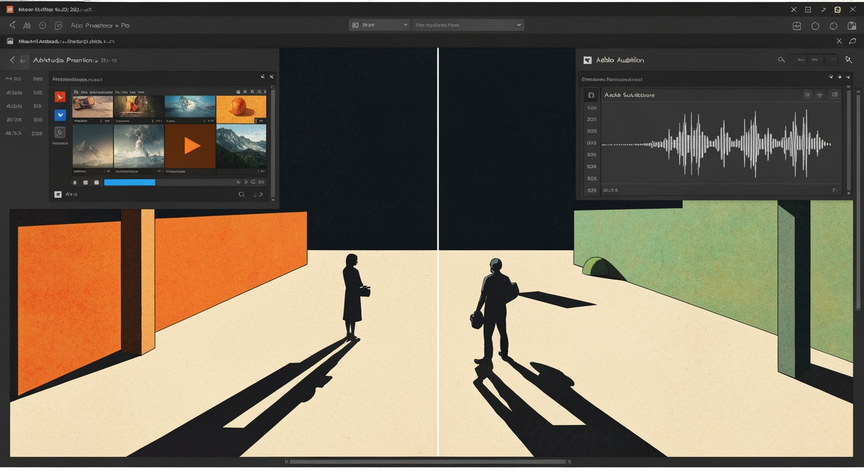Select the open document tab under the toolbar
864x471 pixels.
[x=61, y=41]
